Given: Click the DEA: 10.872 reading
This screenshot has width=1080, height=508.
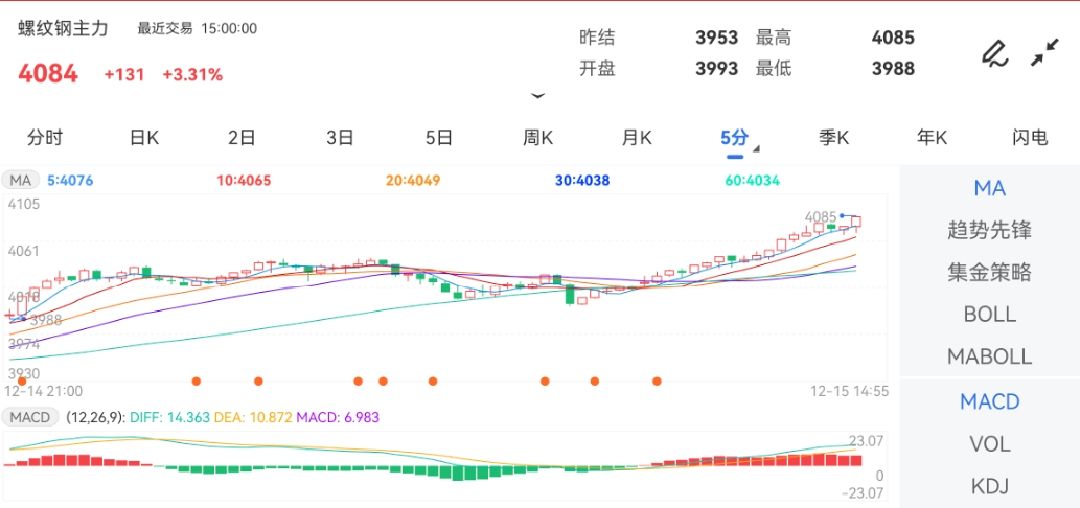Looking at the screenshot, I should [253, 417].
